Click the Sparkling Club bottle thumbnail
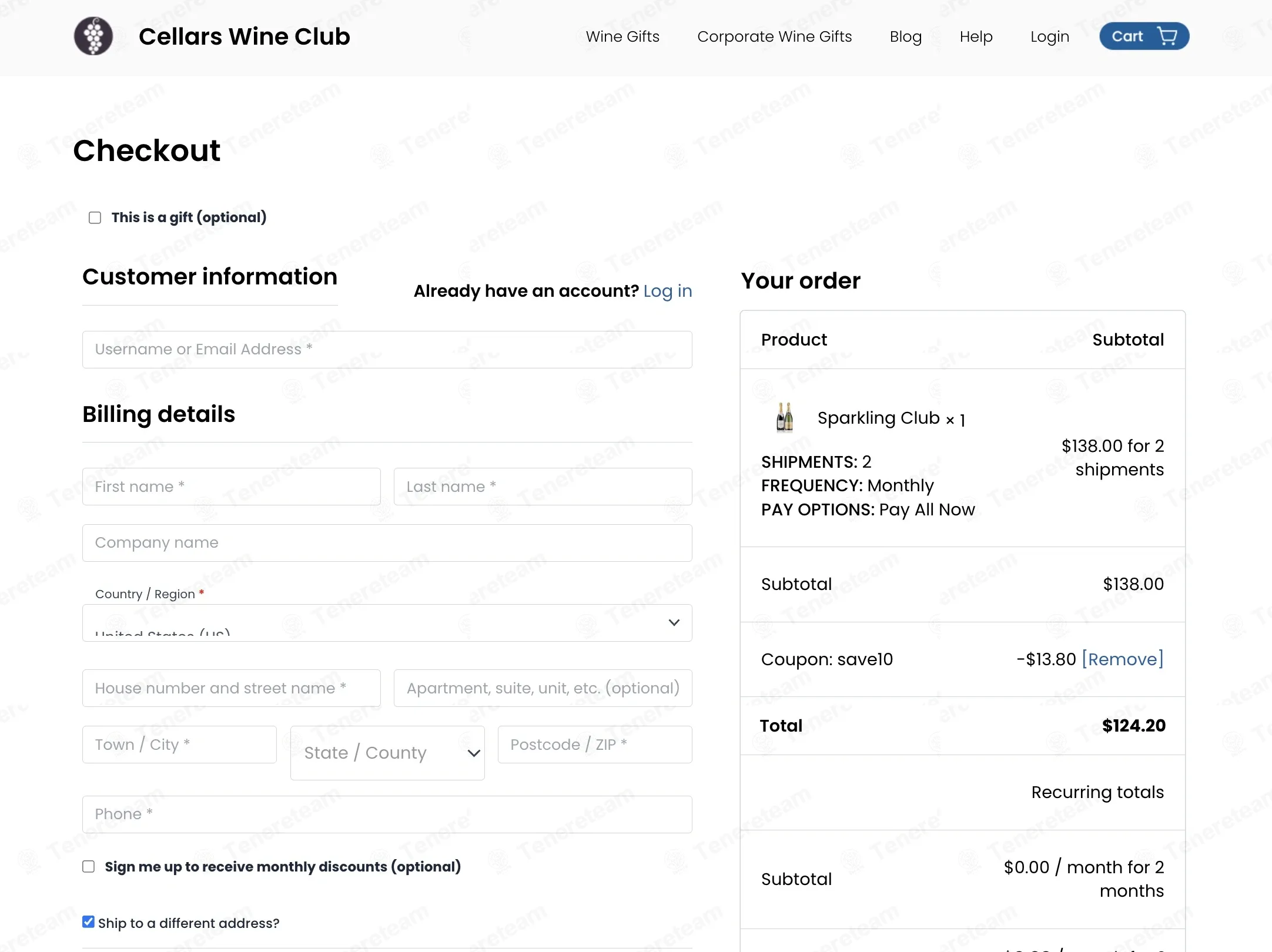The image size is (1272, 952). coord(785,418)
